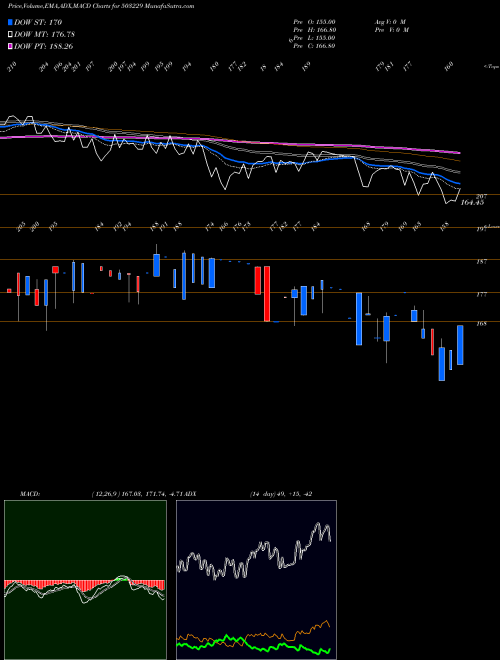Click the 177 price level label
500x660 pixels.
[481, 295]
